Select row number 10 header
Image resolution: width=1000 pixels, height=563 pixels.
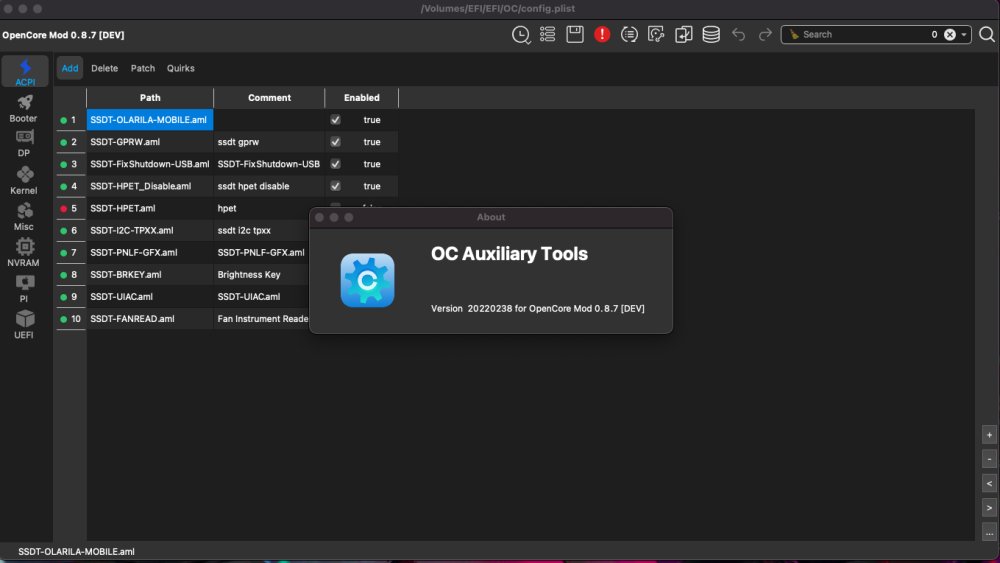point(70,319)
